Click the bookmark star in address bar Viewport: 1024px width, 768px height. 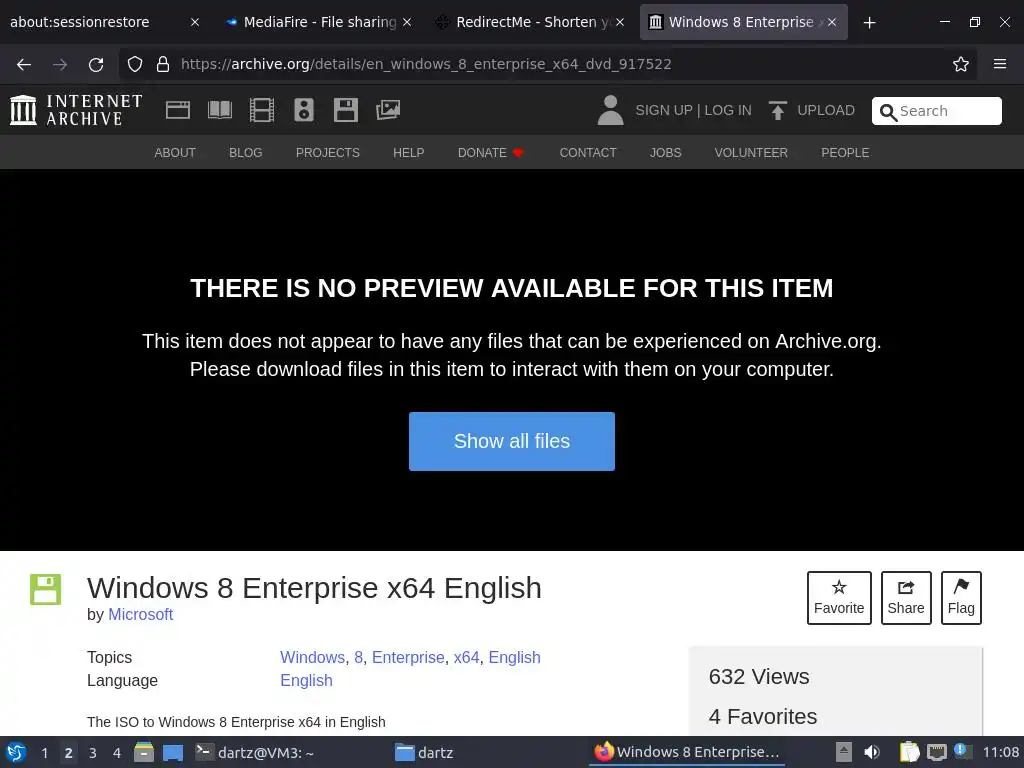click(961, 64)
